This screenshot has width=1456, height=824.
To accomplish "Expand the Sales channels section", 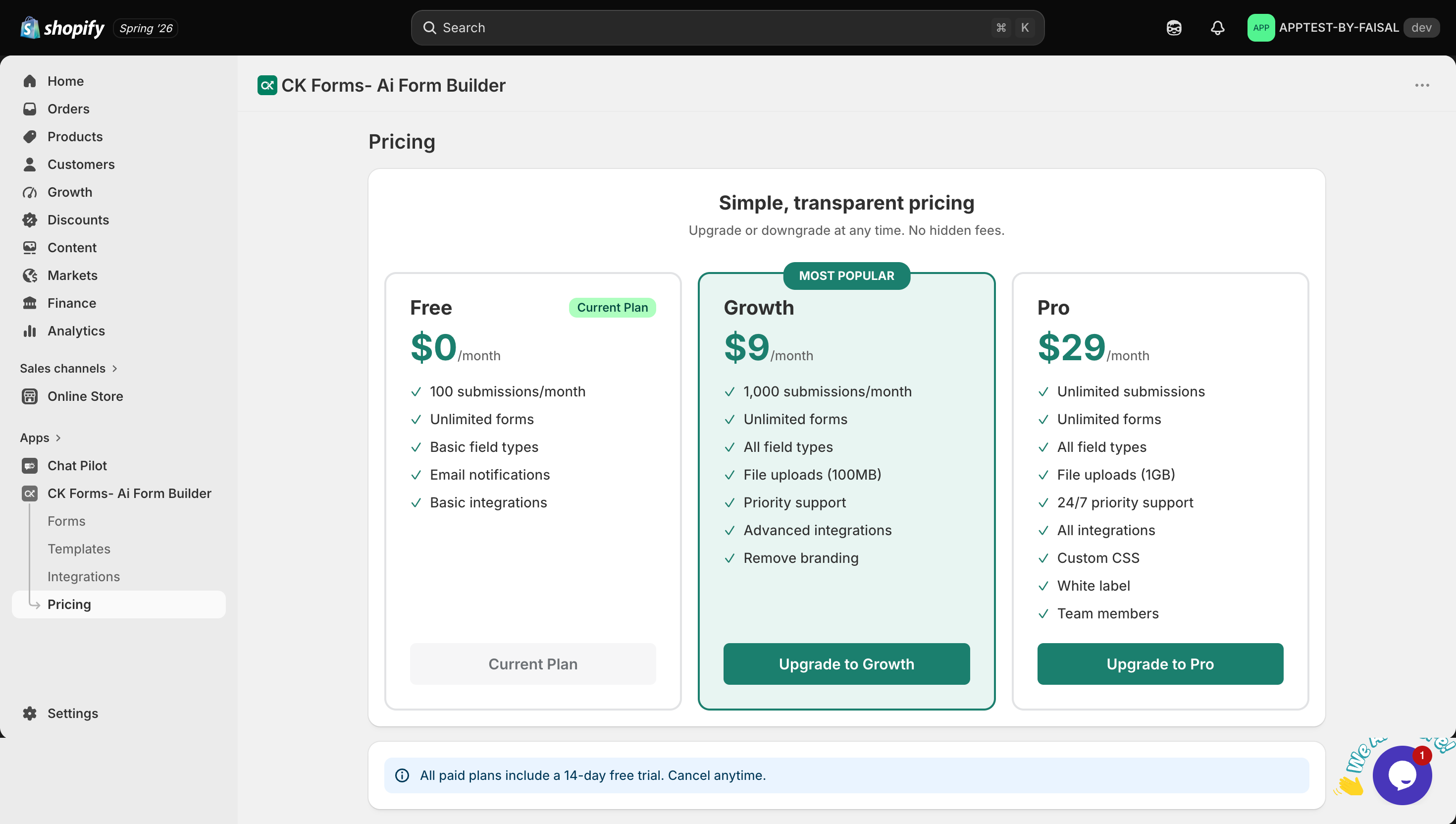I will coord(68,369).
